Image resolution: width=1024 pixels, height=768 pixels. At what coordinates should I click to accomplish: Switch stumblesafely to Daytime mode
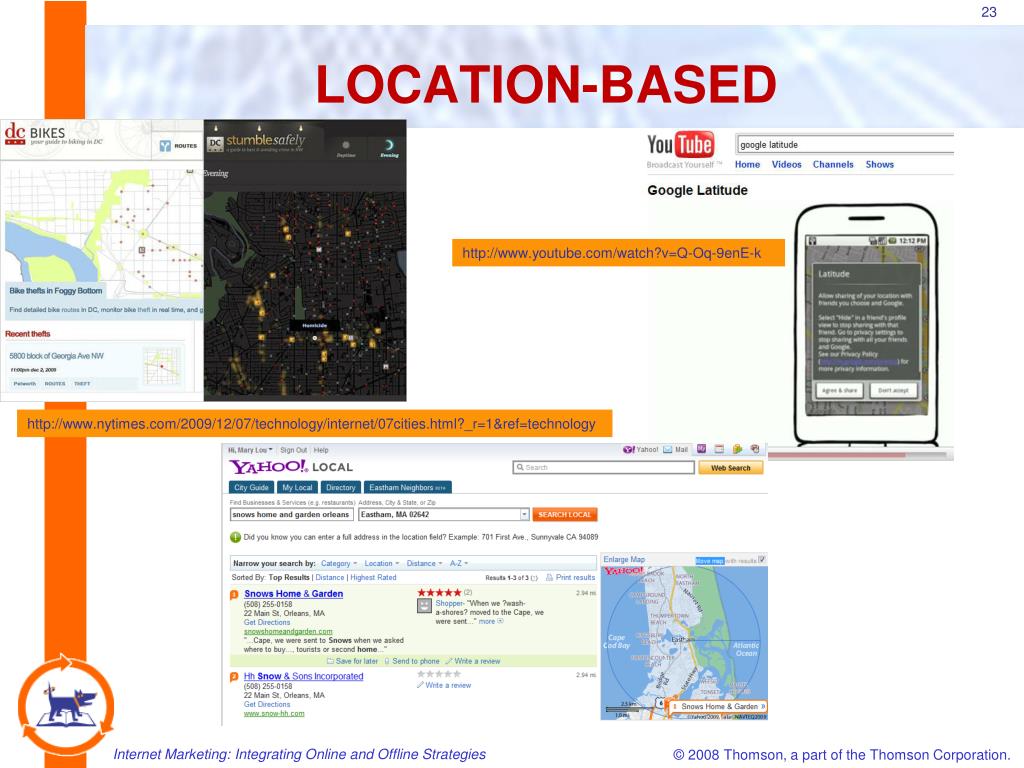pyautogui.click(x=346, y=148)
